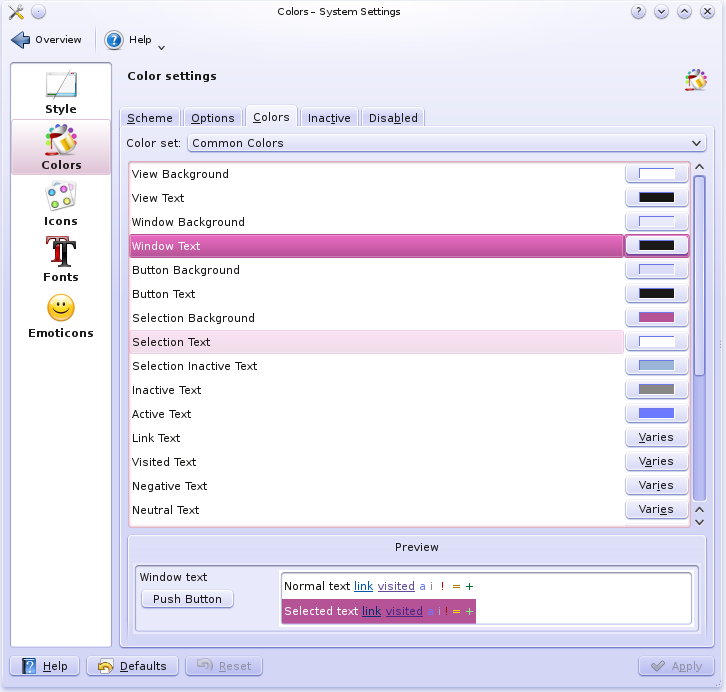Screen dimensions: 726x692
Task: Switch to the Inactive tab
Action: point(329,118)
